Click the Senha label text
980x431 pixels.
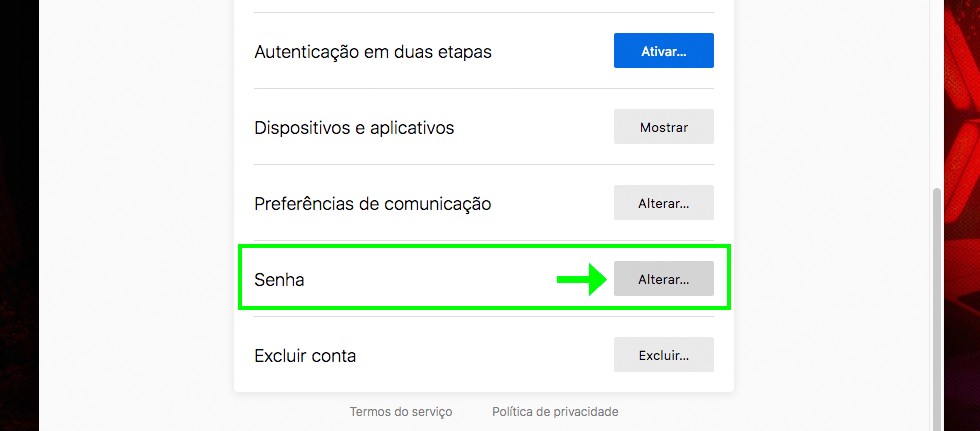pyautogui.click(x=279, y=280)
